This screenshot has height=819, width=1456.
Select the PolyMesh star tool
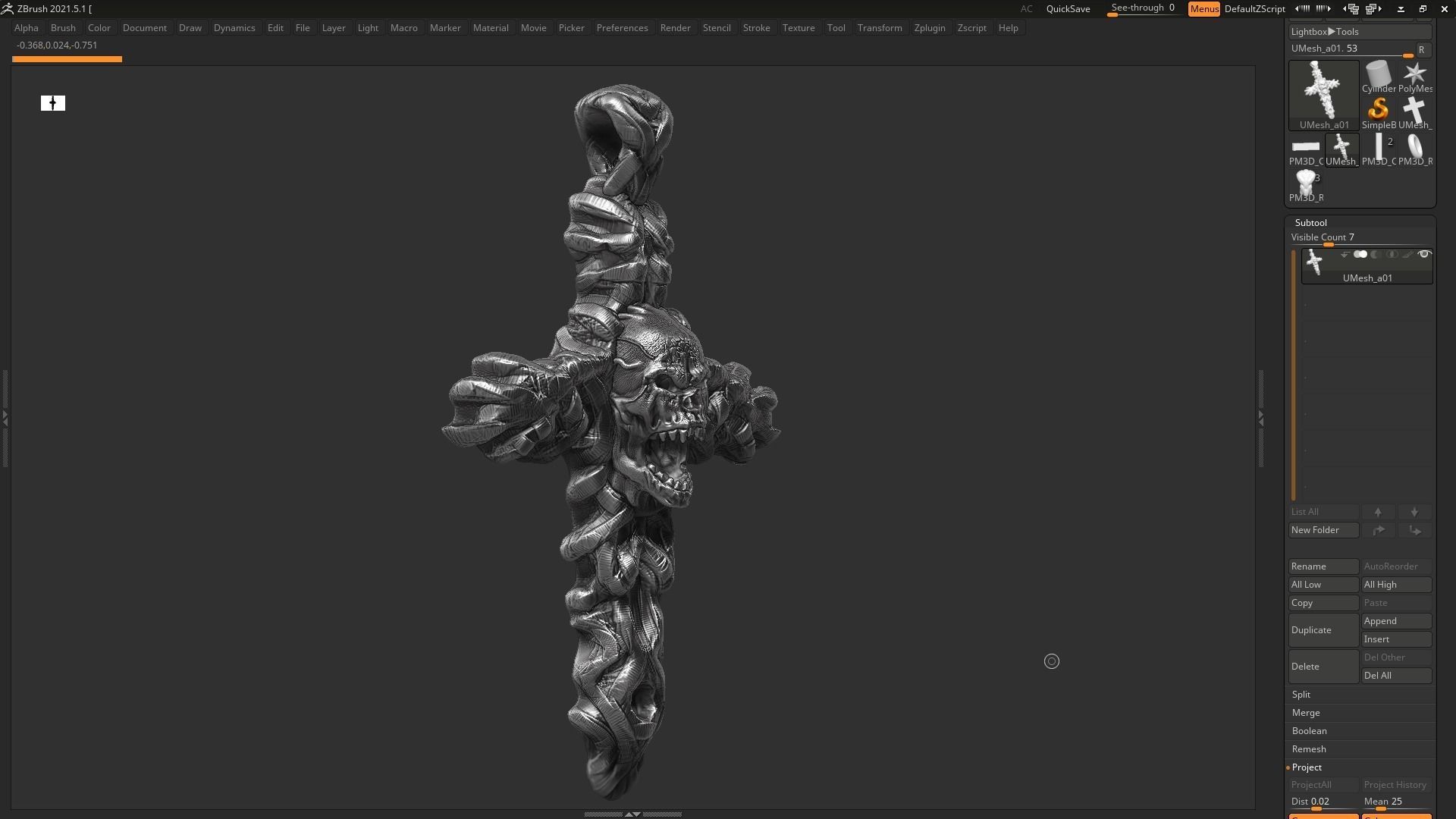coord(1414,78)
